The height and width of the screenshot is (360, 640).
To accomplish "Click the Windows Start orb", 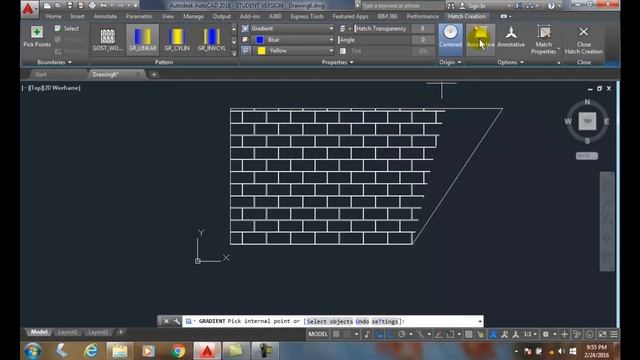I will (x=33, y=351).
